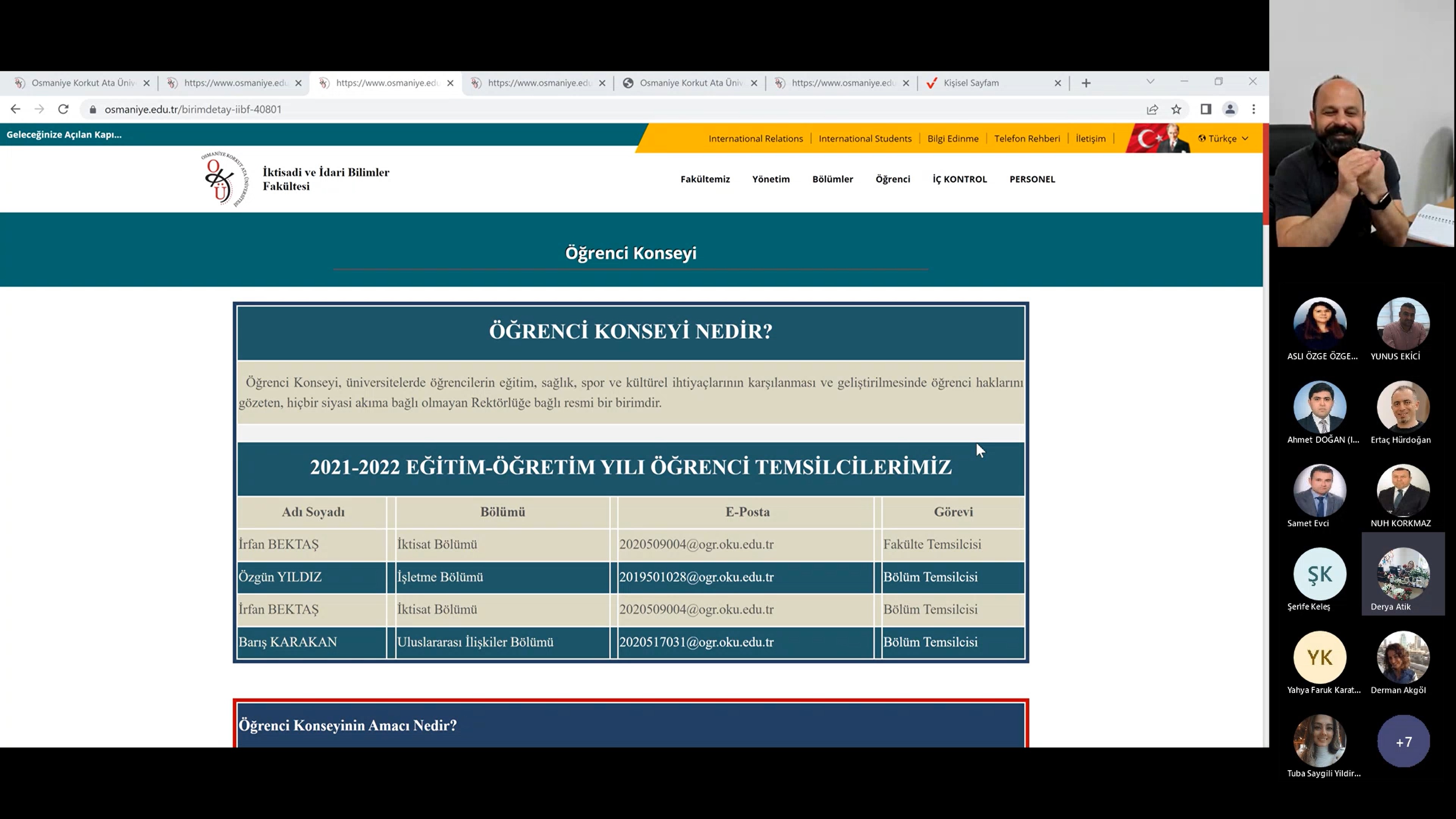Click the padlock site info icon
1456x819 pixels.
pos(93,110)
